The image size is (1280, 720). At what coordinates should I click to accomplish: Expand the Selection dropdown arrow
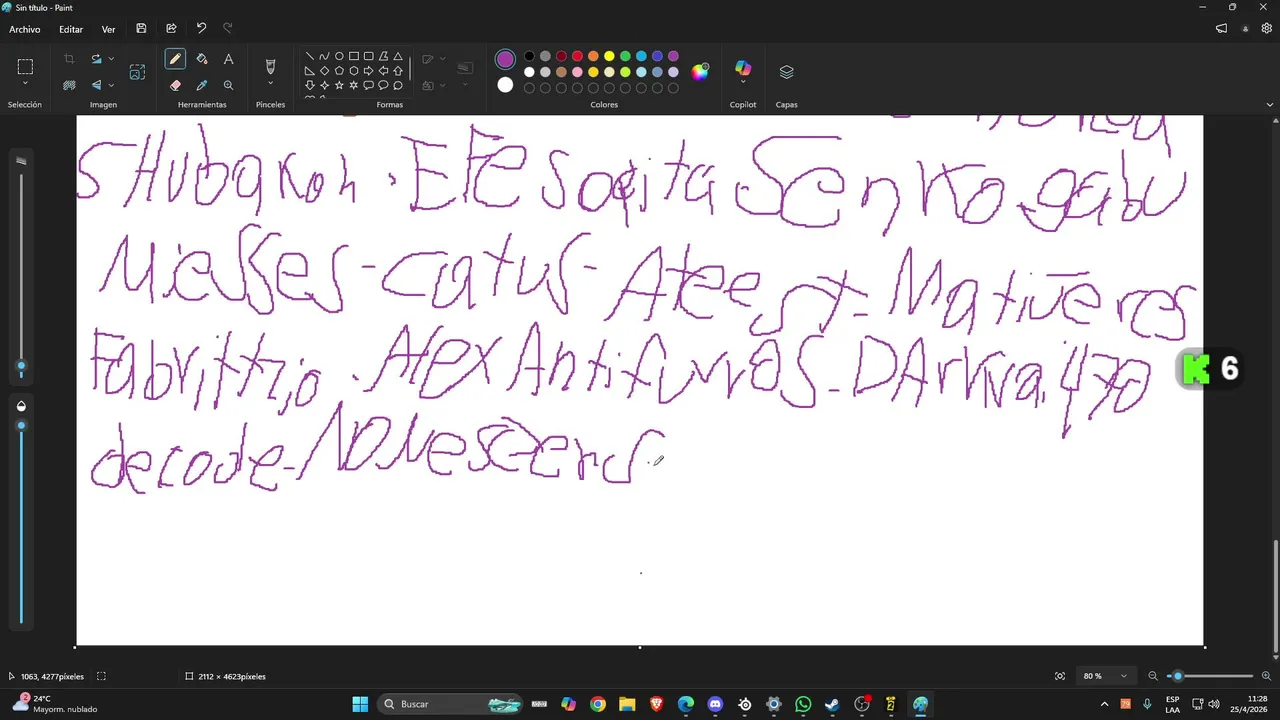click(25, 84)
